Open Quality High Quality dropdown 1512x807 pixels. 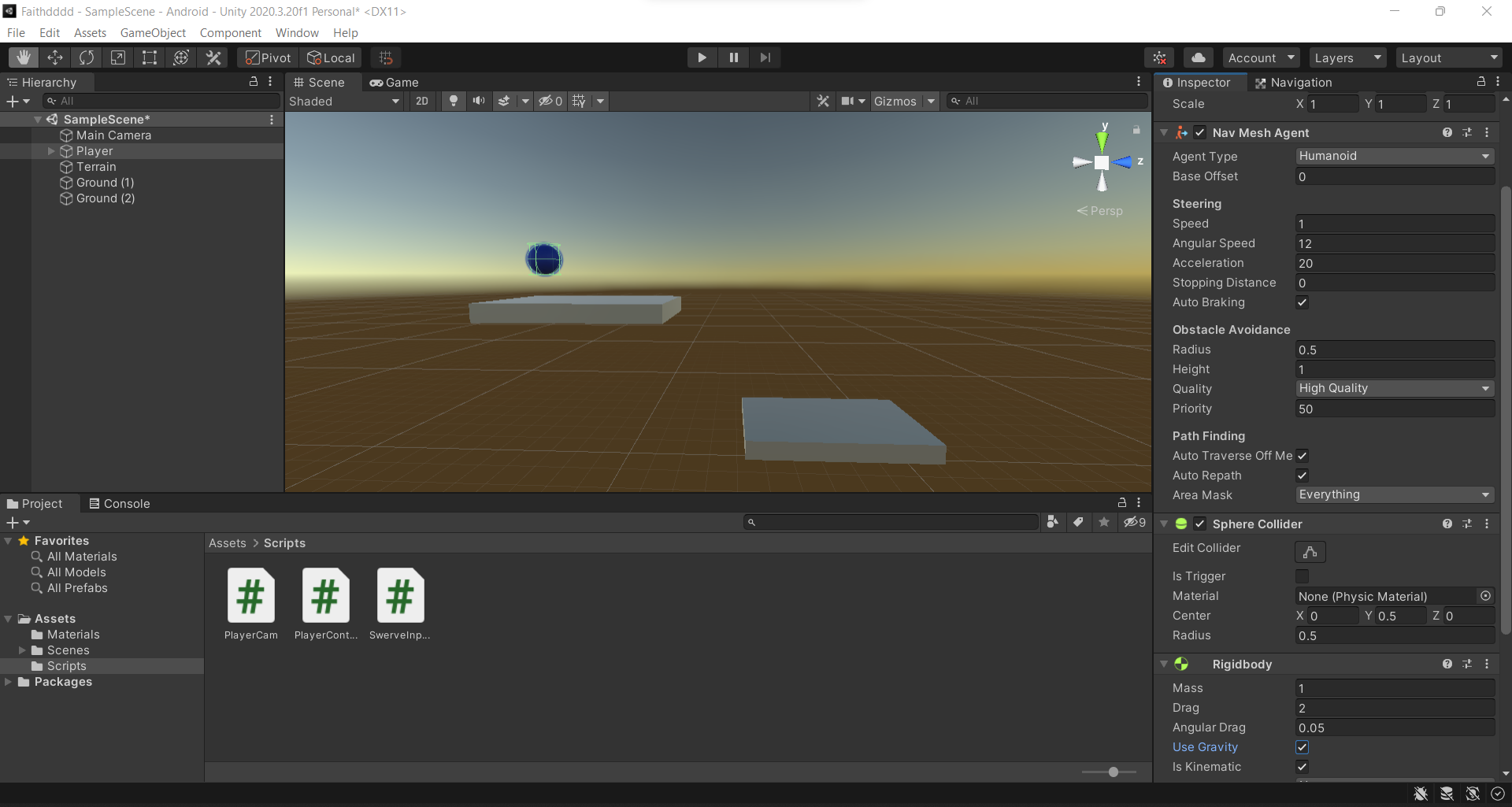click(x=1395, y=388)
